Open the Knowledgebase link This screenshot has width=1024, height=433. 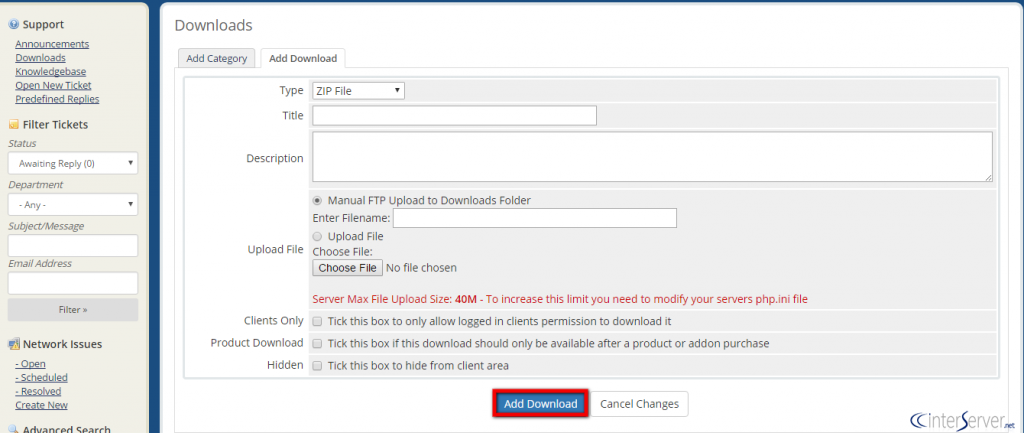(x=51, y=71)
